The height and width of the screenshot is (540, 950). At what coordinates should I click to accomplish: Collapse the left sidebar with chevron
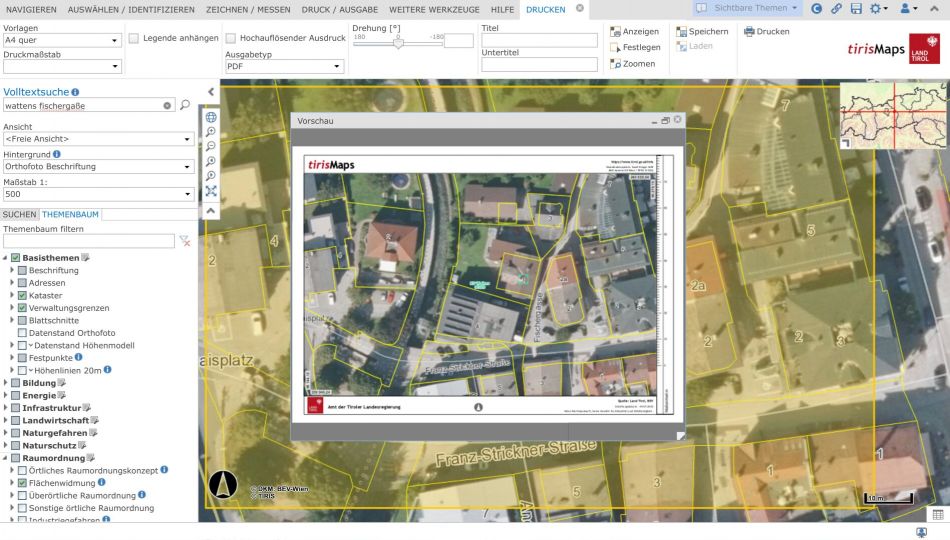211,92
